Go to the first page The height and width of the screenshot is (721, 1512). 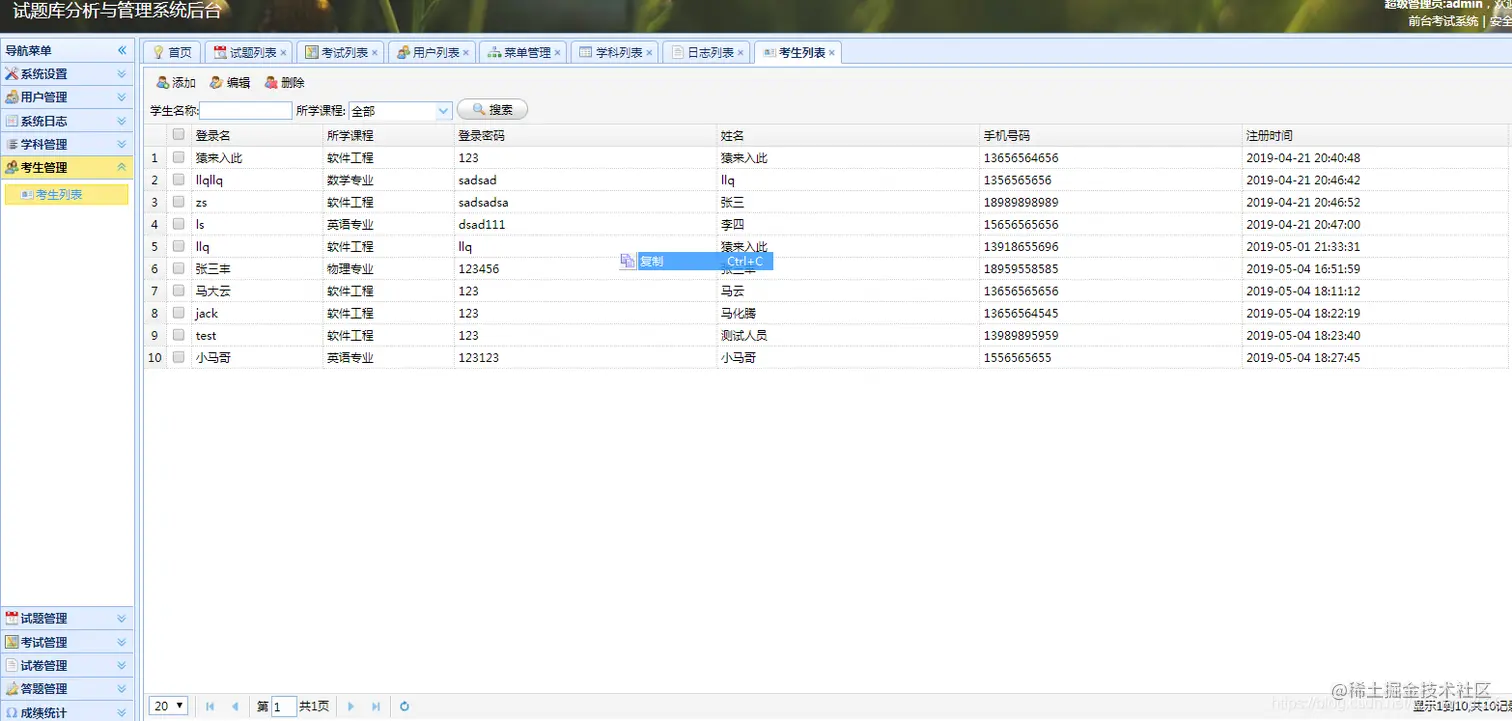(210, 707)
